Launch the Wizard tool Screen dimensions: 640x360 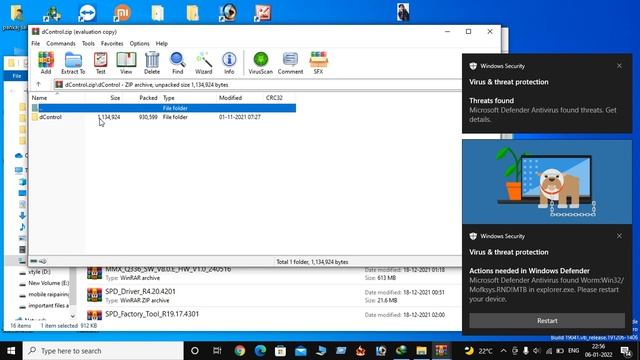203,63
